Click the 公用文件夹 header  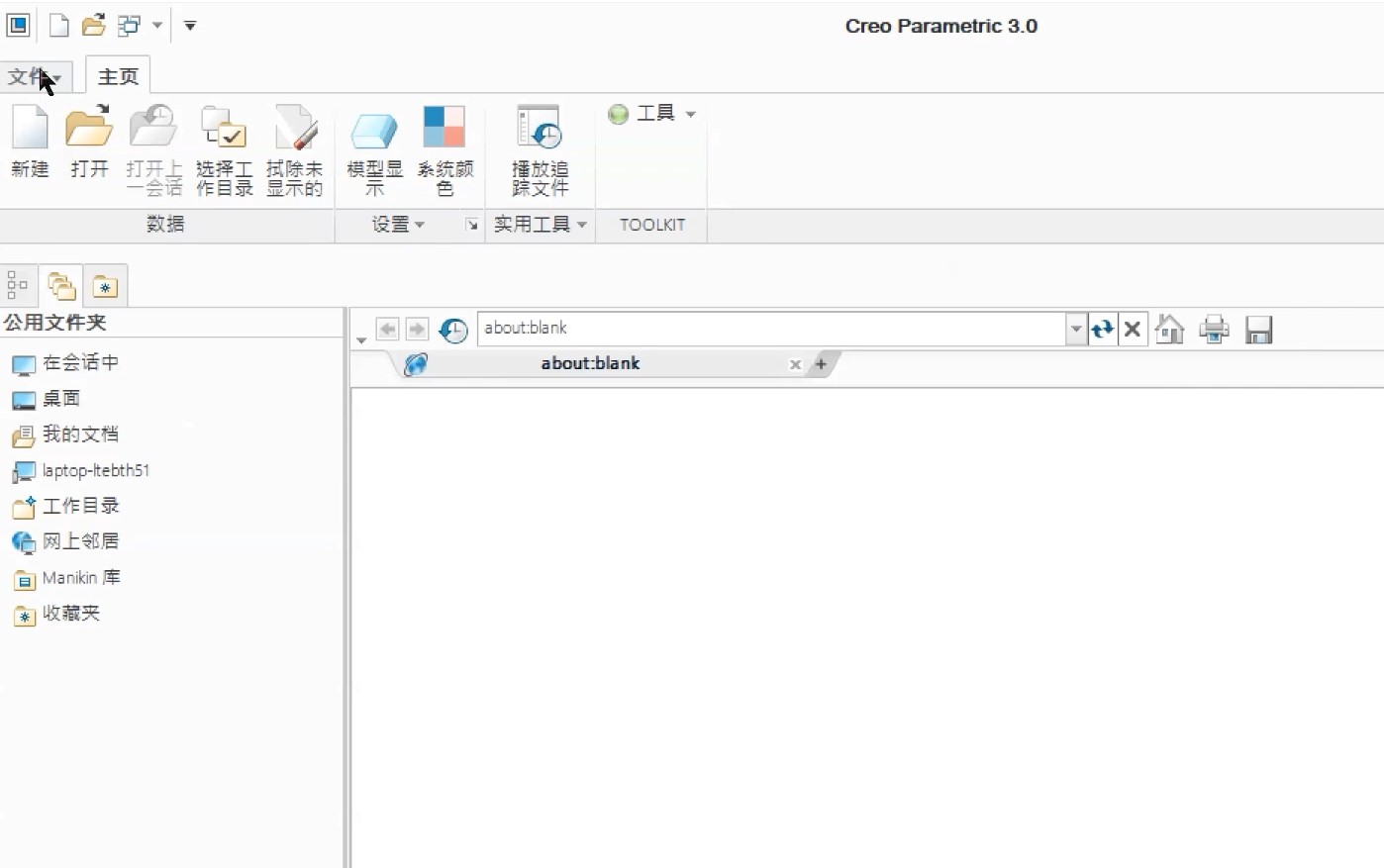[55, 323]
